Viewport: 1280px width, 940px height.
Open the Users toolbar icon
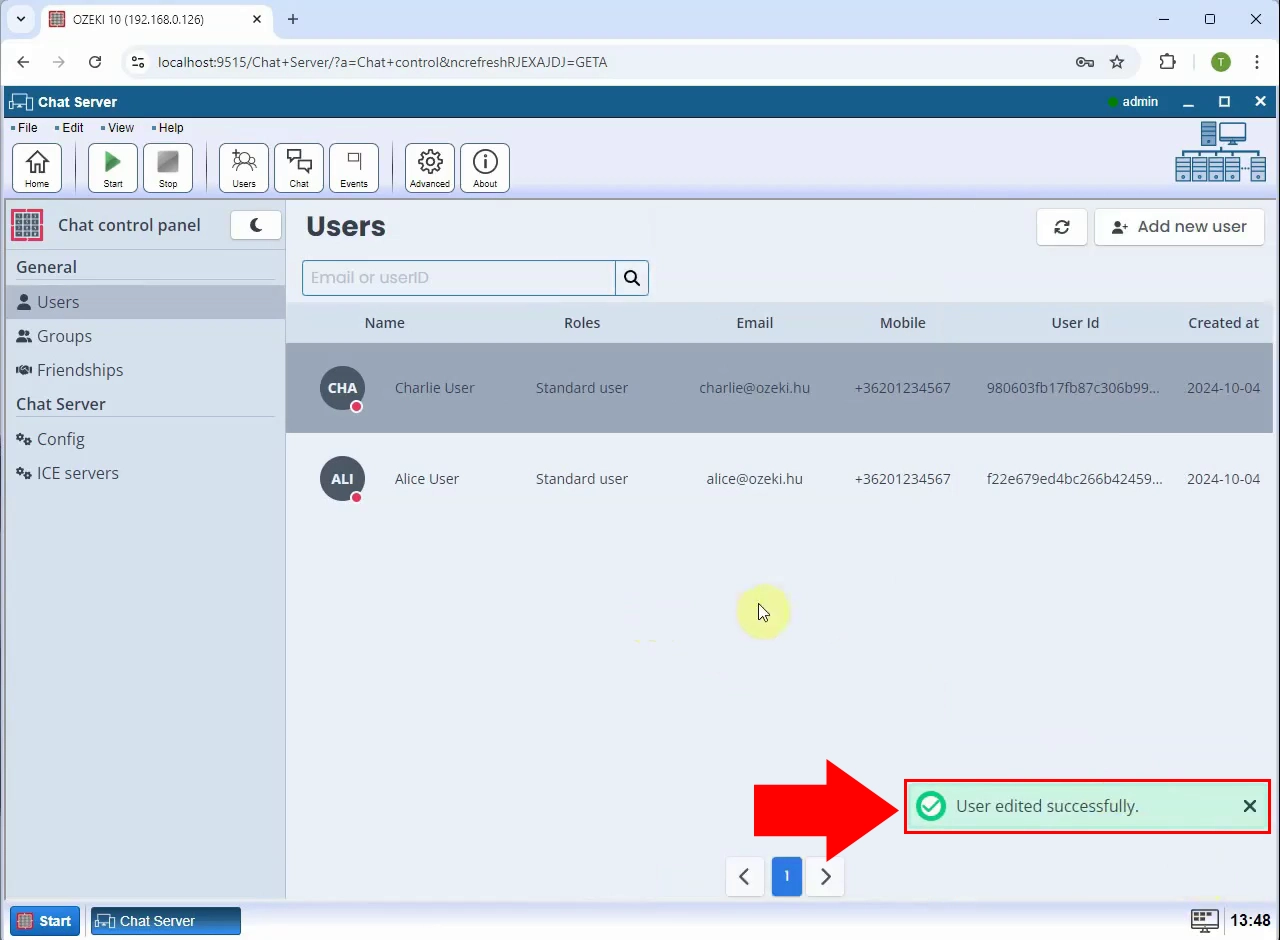[244, 167]
